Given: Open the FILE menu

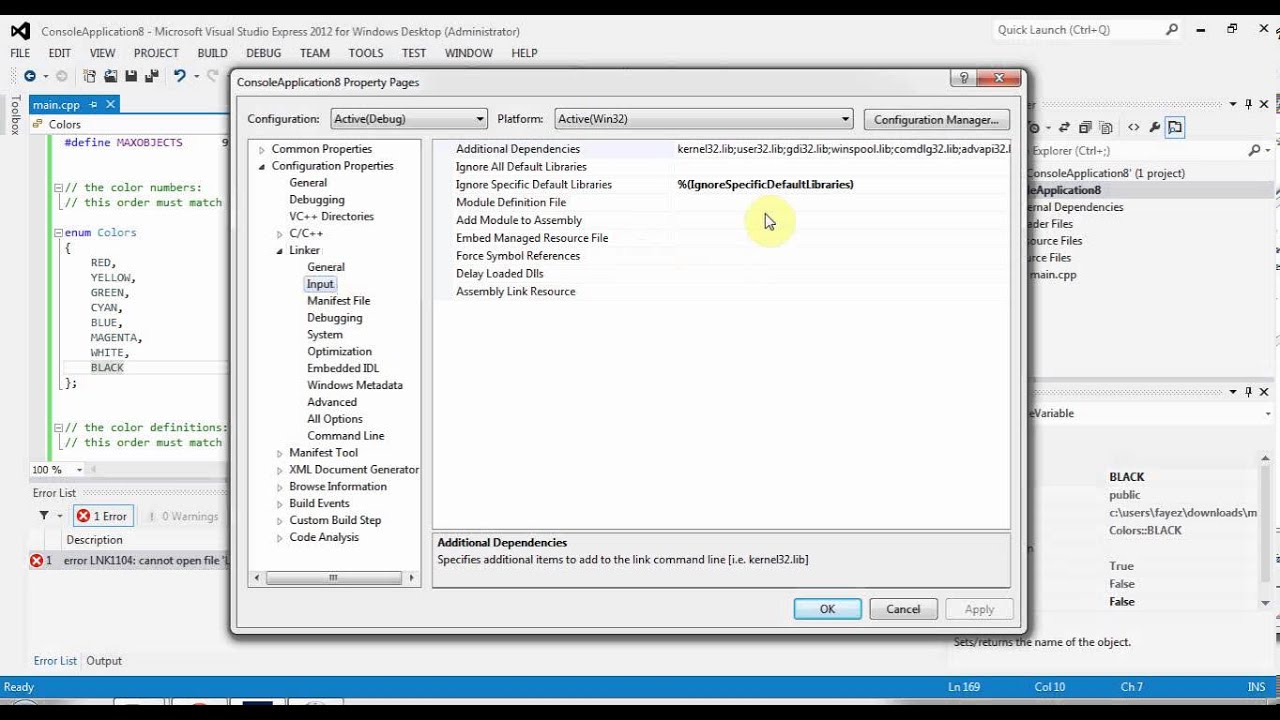Looking at the screenshot, I should [x=20, y=53].
